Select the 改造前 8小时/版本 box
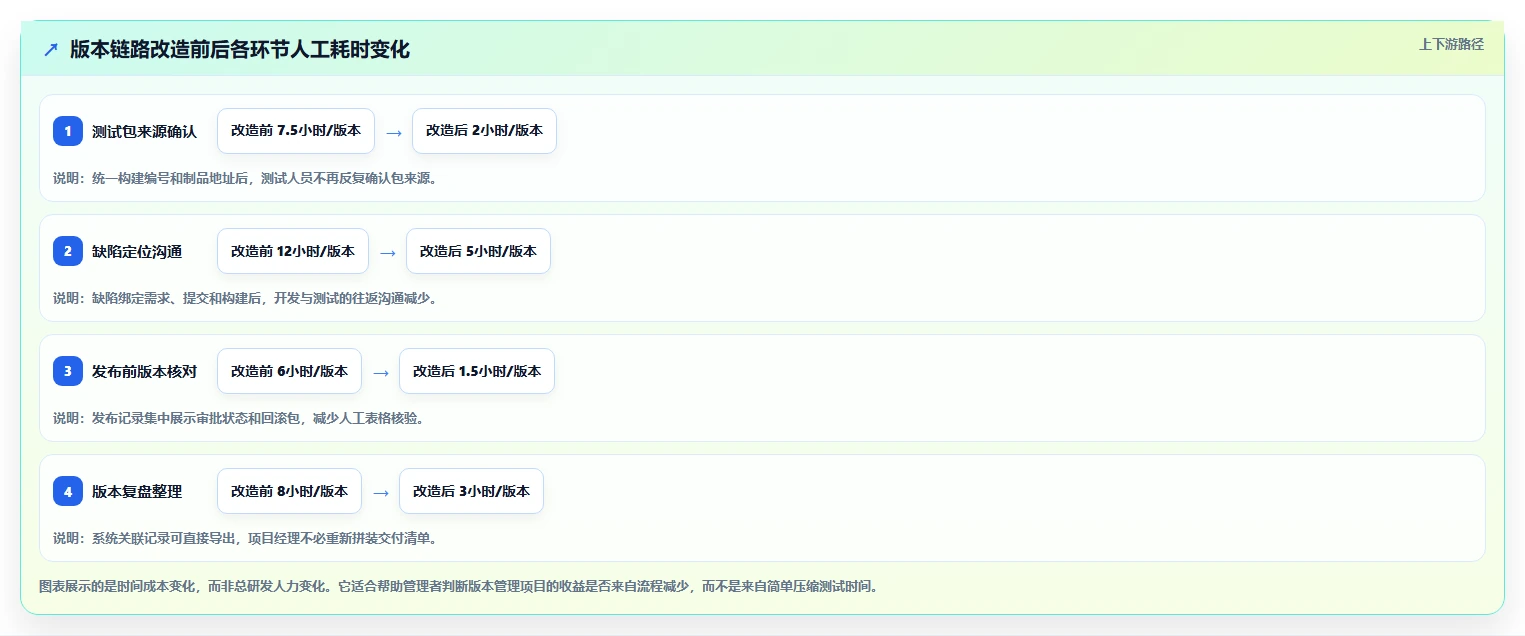This screenshot has width=1525, height=636. click(289, 491)
